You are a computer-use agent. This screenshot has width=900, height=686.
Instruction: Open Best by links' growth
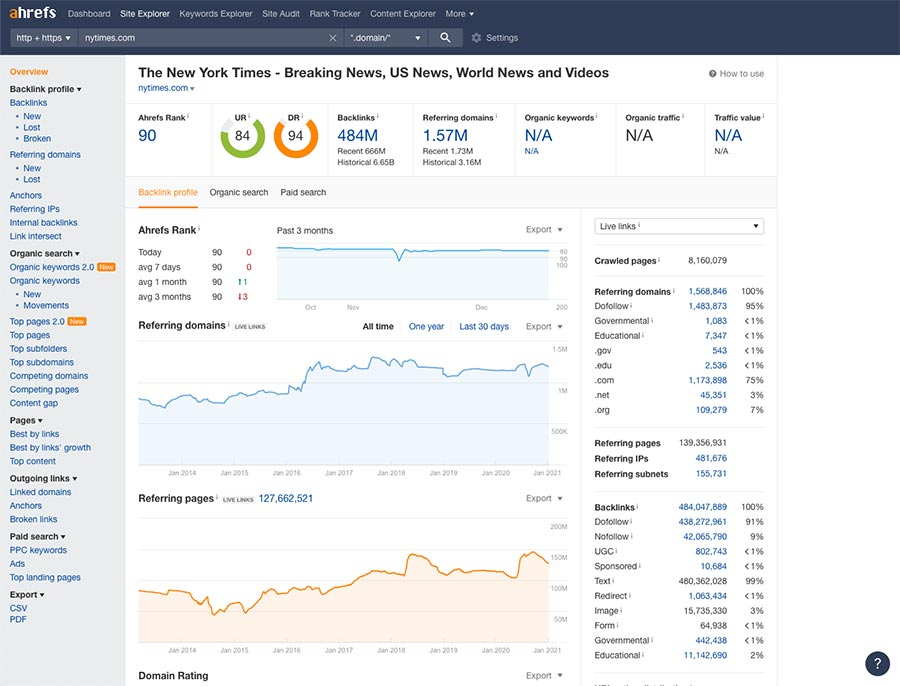50,448
